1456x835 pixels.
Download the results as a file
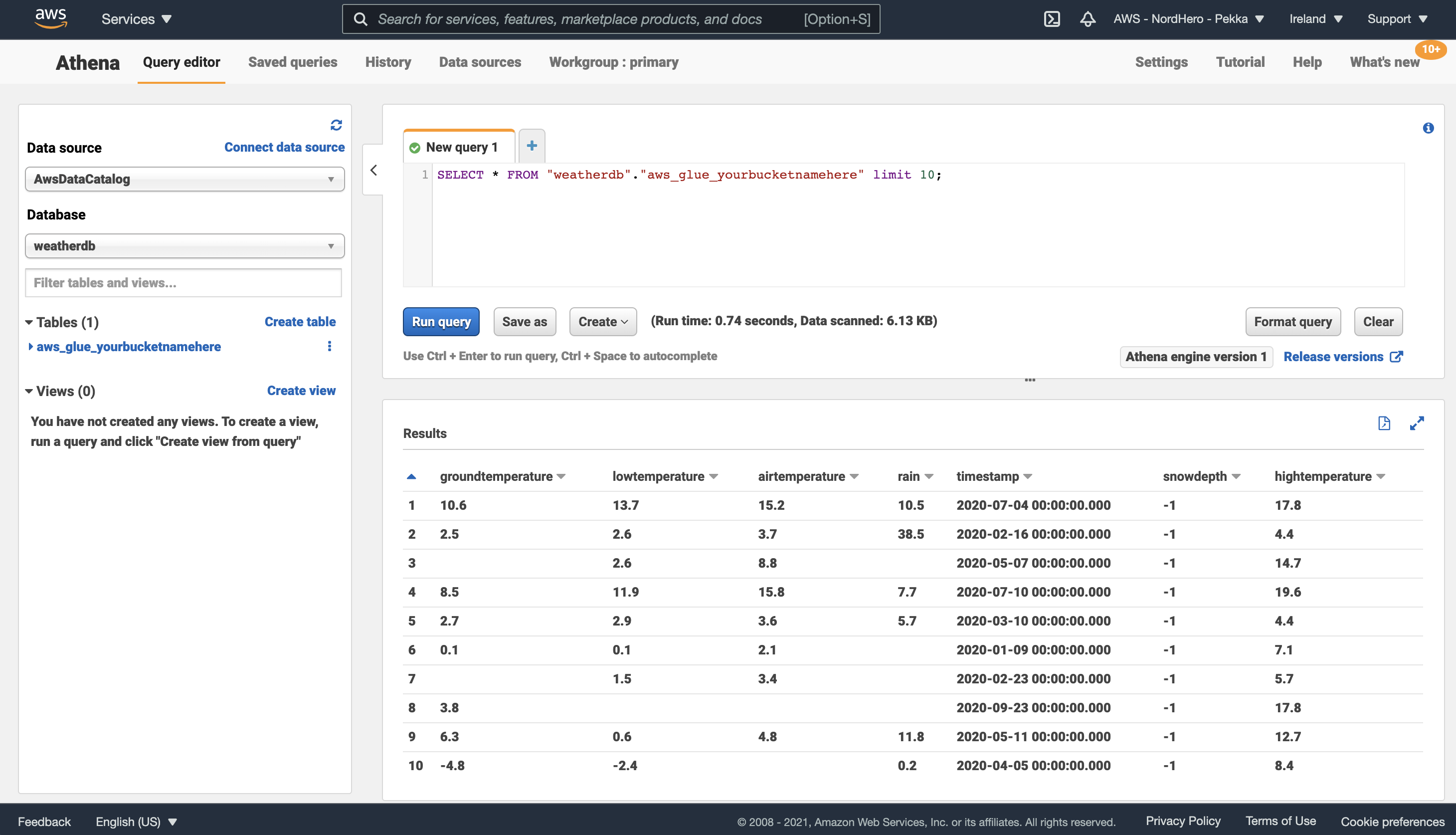[x=1384, y=423]
